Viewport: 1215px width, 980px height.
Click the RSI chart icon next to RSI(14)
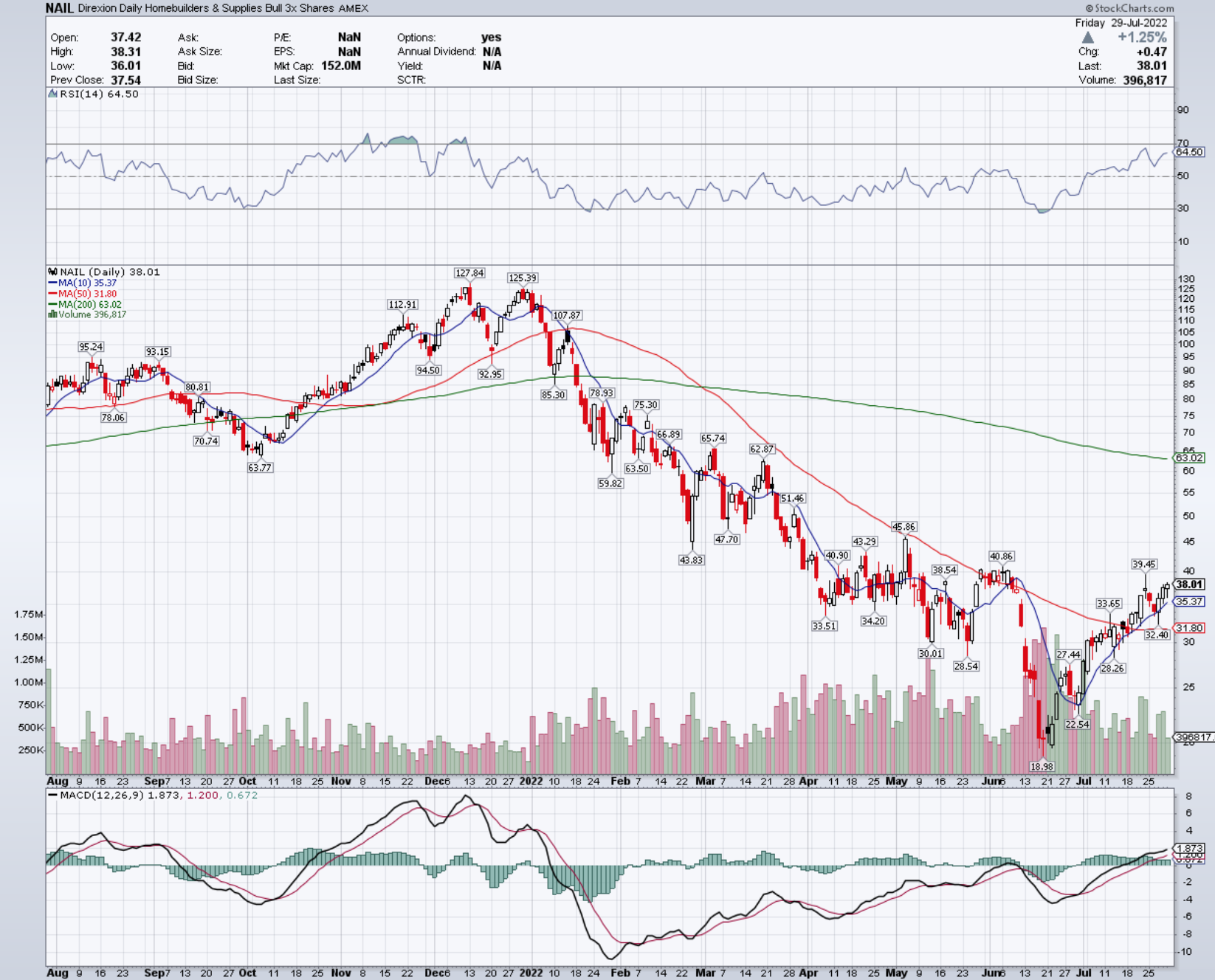pos(52,94)
